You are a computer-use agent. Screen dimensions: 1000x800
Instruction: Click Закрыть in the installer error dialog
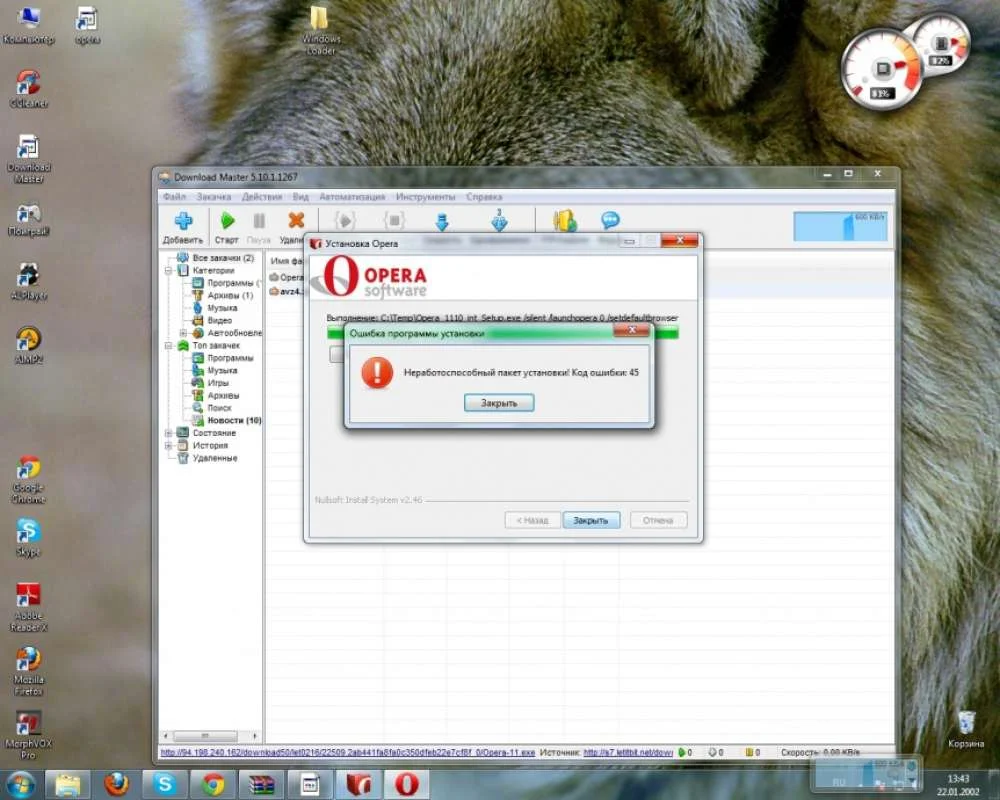[x=499, y=403]
